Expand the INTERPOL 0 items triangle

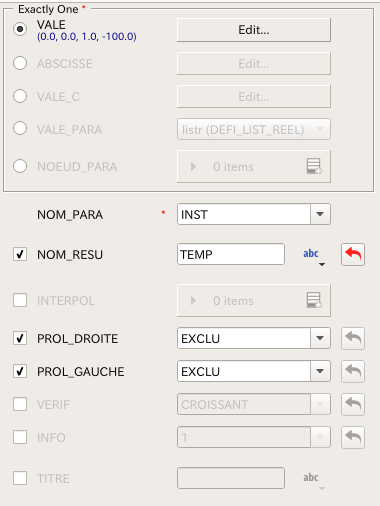click(x=193, y=301)
